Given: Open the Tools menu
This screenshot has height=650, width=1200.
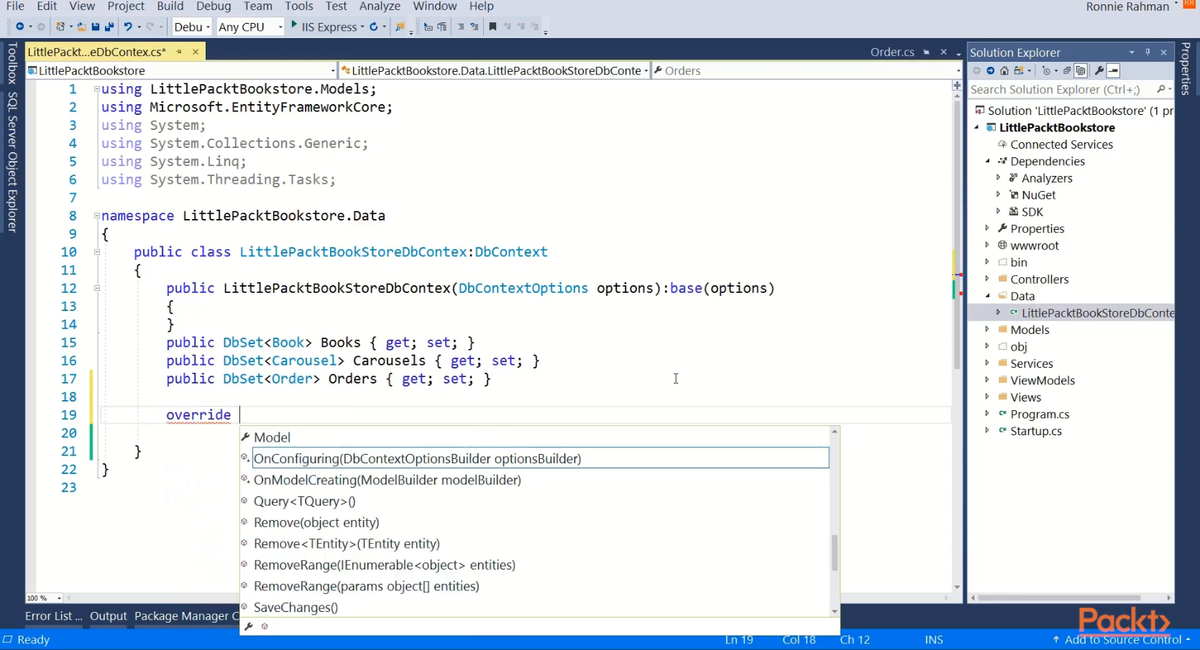Looking at the screenshot, I should point(299,6).
